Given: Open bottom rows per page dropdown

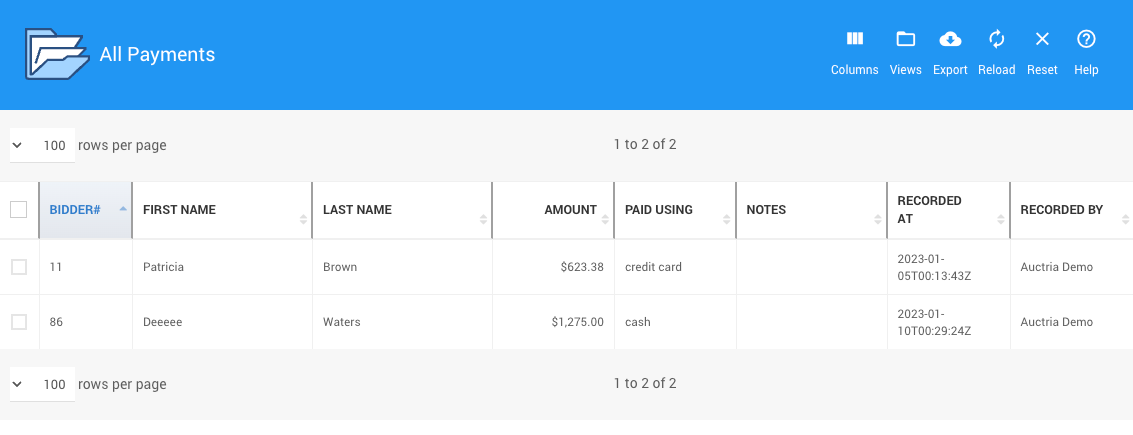Looking at the screenshot, I should point(42,385).
